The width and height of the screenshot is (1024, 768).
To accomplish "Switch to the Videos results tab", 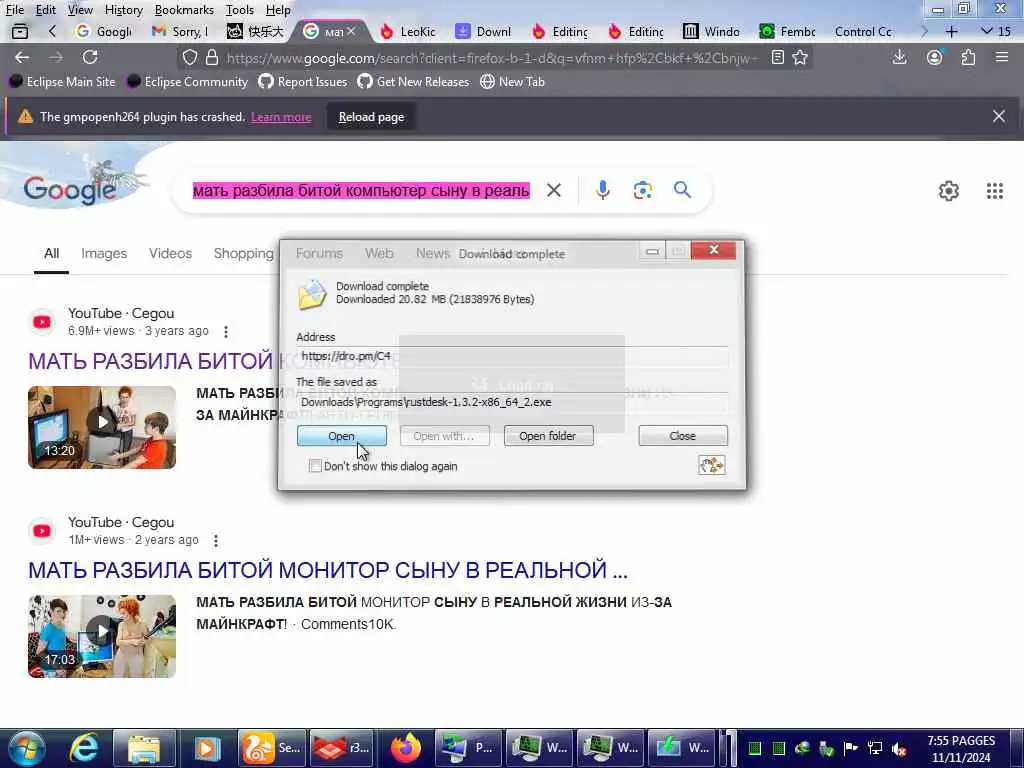I will click(x=170, y=253).
